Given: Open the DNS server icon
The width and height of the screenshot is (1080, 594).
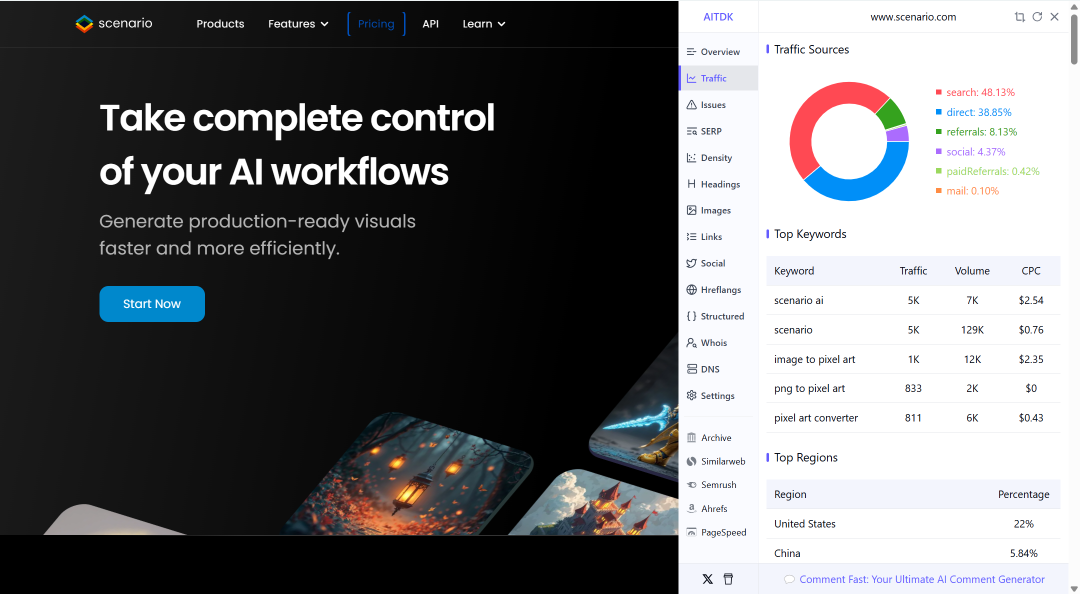Looking at the screenshot, I should pos(691,369).
